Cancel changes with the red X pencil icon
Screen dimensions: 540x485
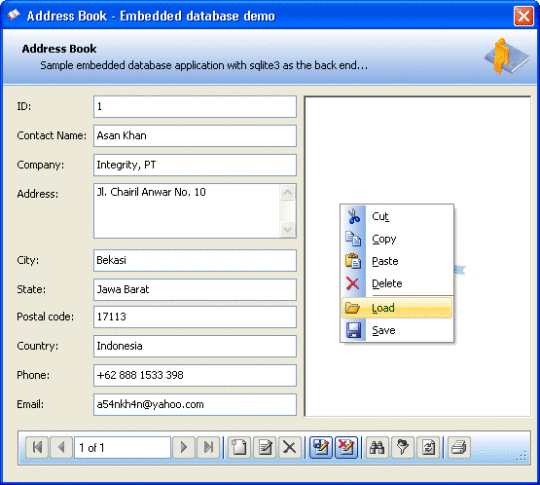tap(346, 447)
